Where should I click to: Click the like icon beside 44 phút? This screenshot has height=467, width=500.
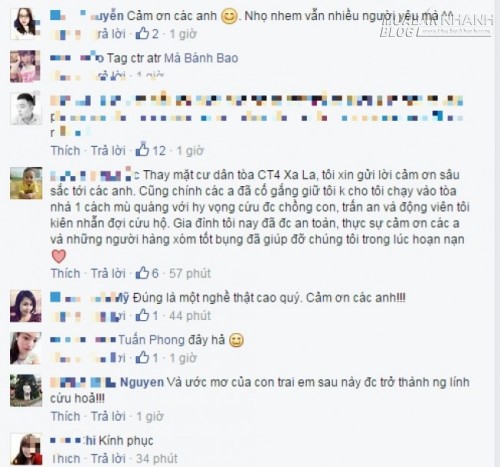142,315
